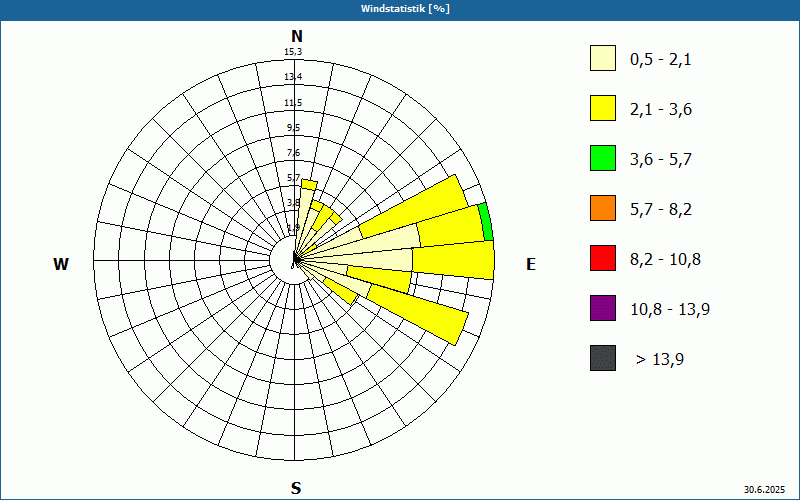The height and width of the screenshot is (500, 800).
Task: Click the center hub of the wind rose
Action: click(x=295, y=260)
